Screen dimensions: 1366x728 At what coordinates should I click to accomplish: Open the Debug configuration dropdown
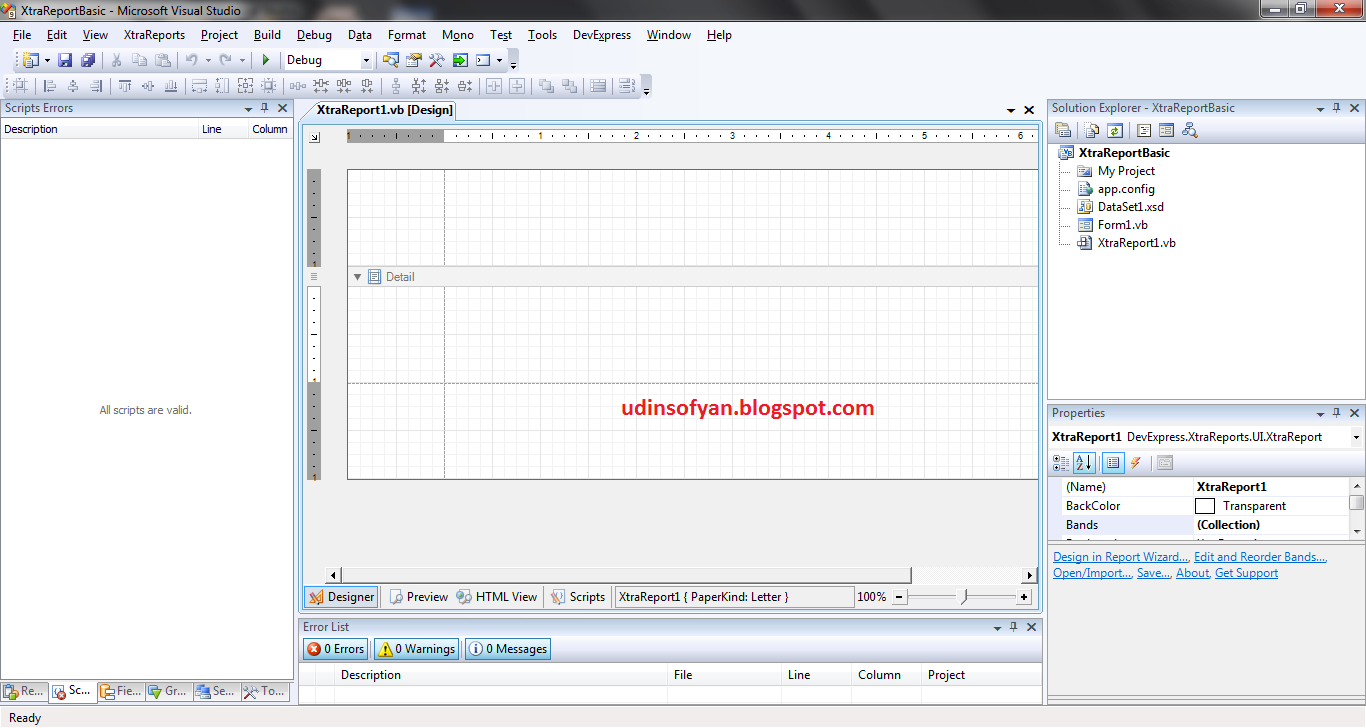point(366,60)
